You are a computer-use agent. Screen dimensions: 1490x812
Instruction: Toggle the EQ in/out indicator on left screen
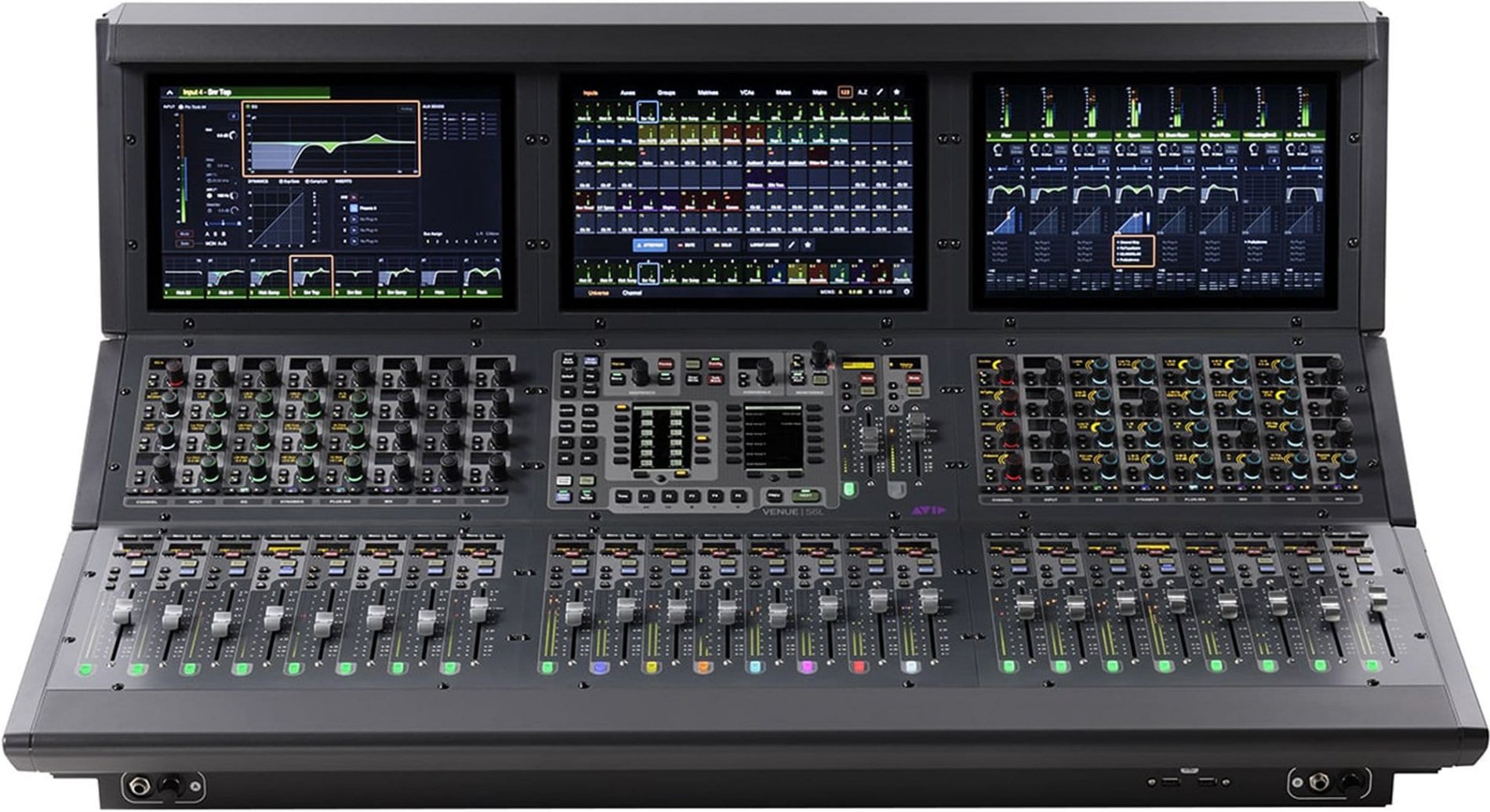point(248,107)
